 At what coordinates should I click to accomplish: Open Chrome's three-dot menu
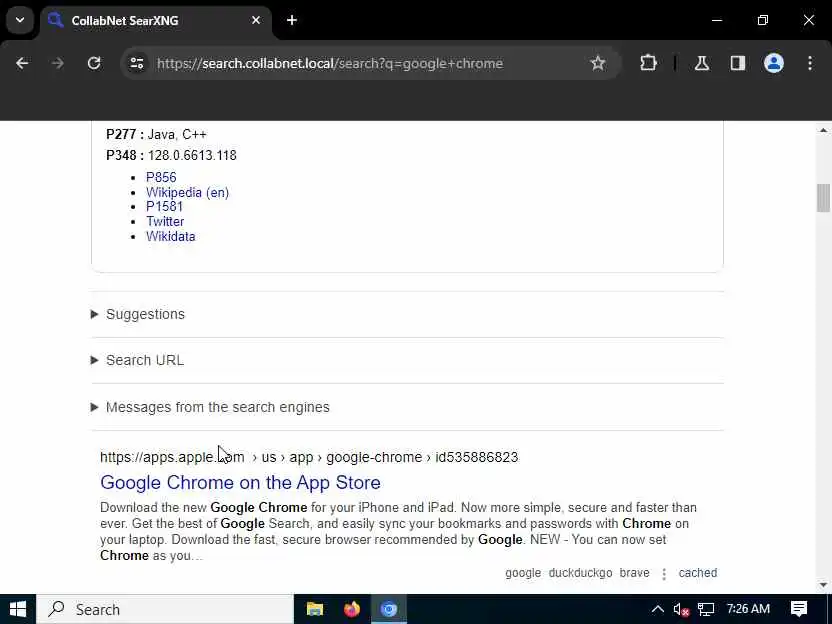(x=810, y=63)
